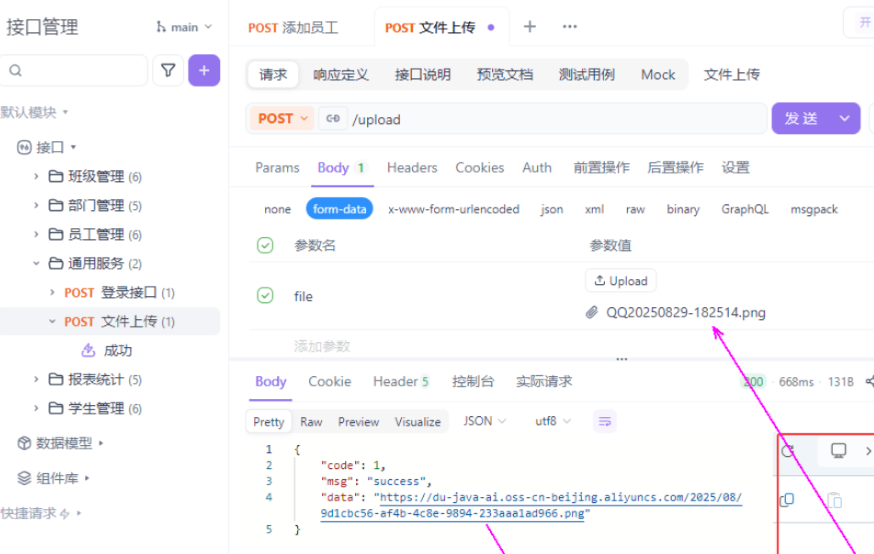Click the component library layers icon

point(25,478)
